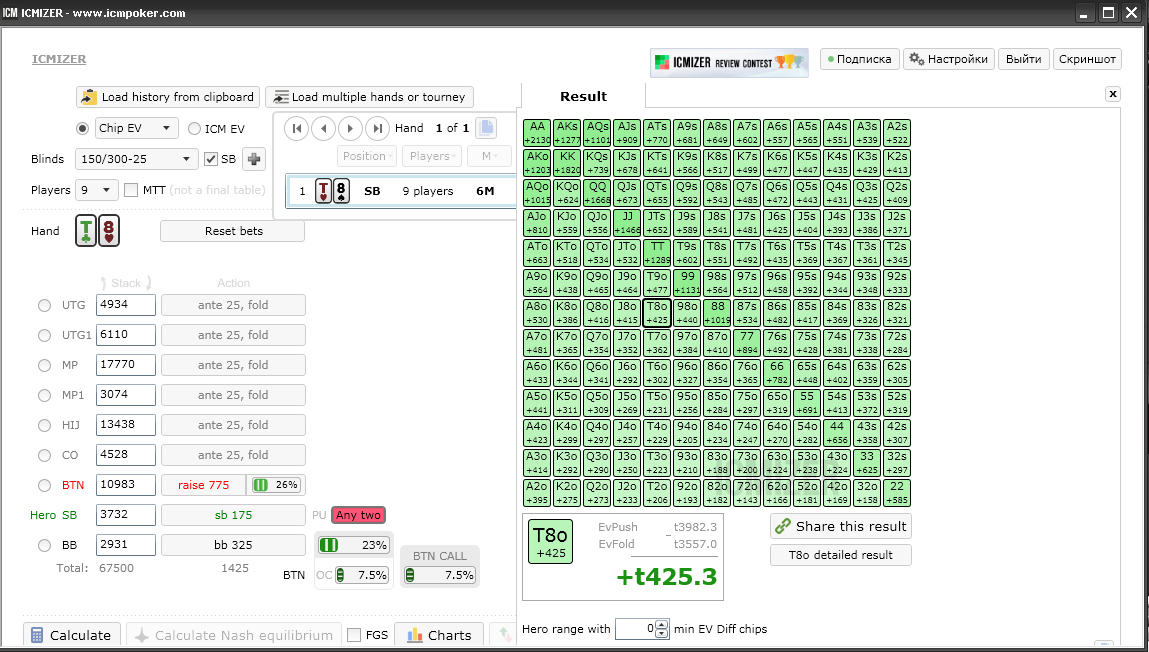Close the Result panel with X
Screen dimensions: 1149x652
click(1112, 94)
